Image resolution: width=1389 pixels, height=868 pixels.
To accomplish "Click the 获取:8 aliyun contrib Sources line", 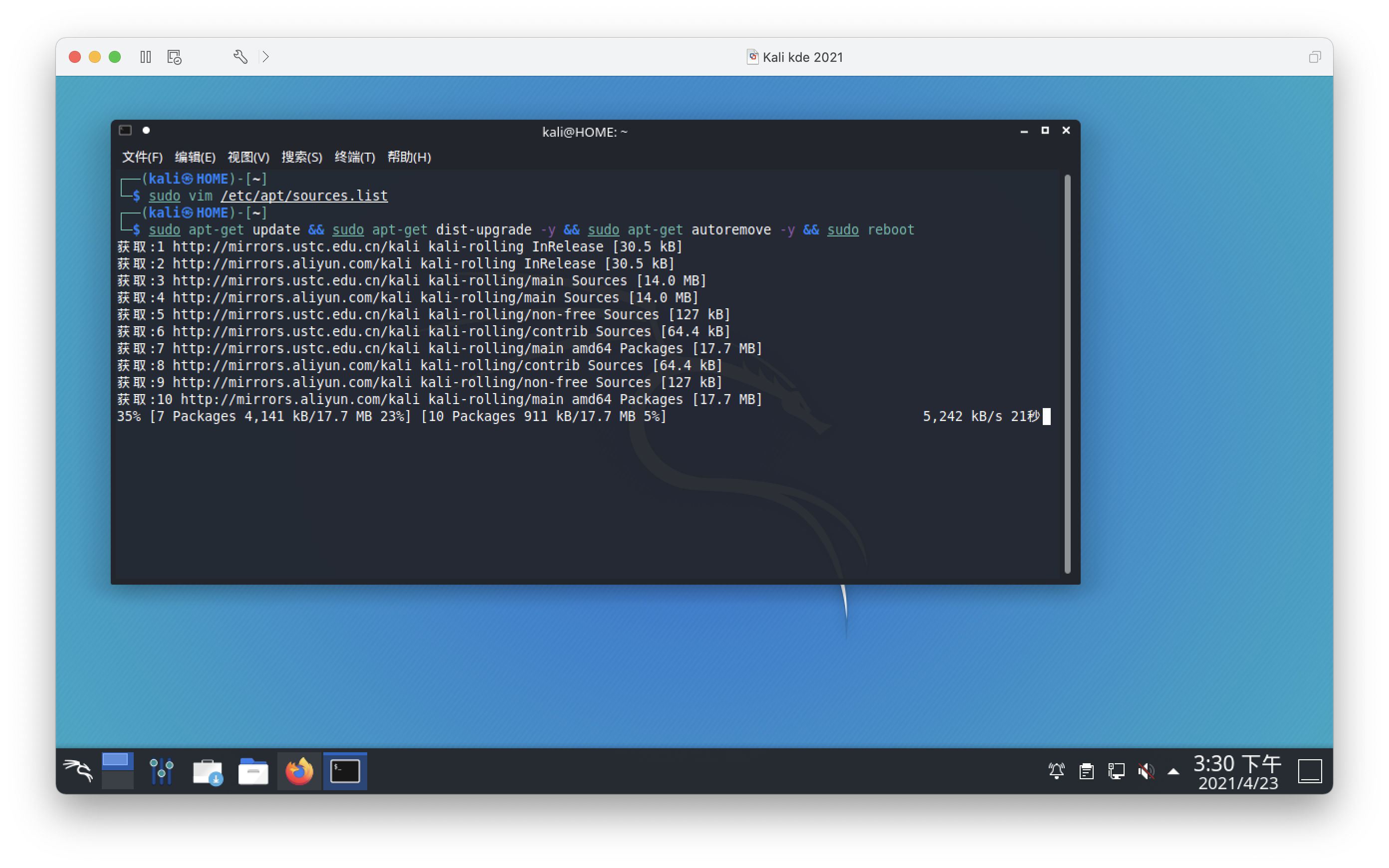I will 420,366.
